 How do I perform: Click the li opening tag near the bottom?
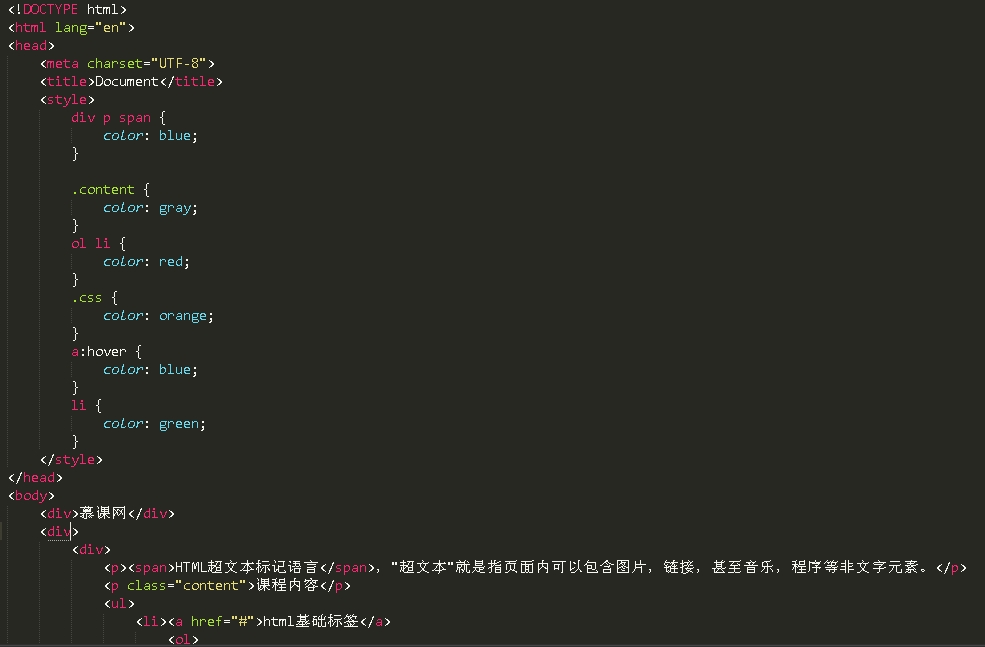tap(150, 621)
